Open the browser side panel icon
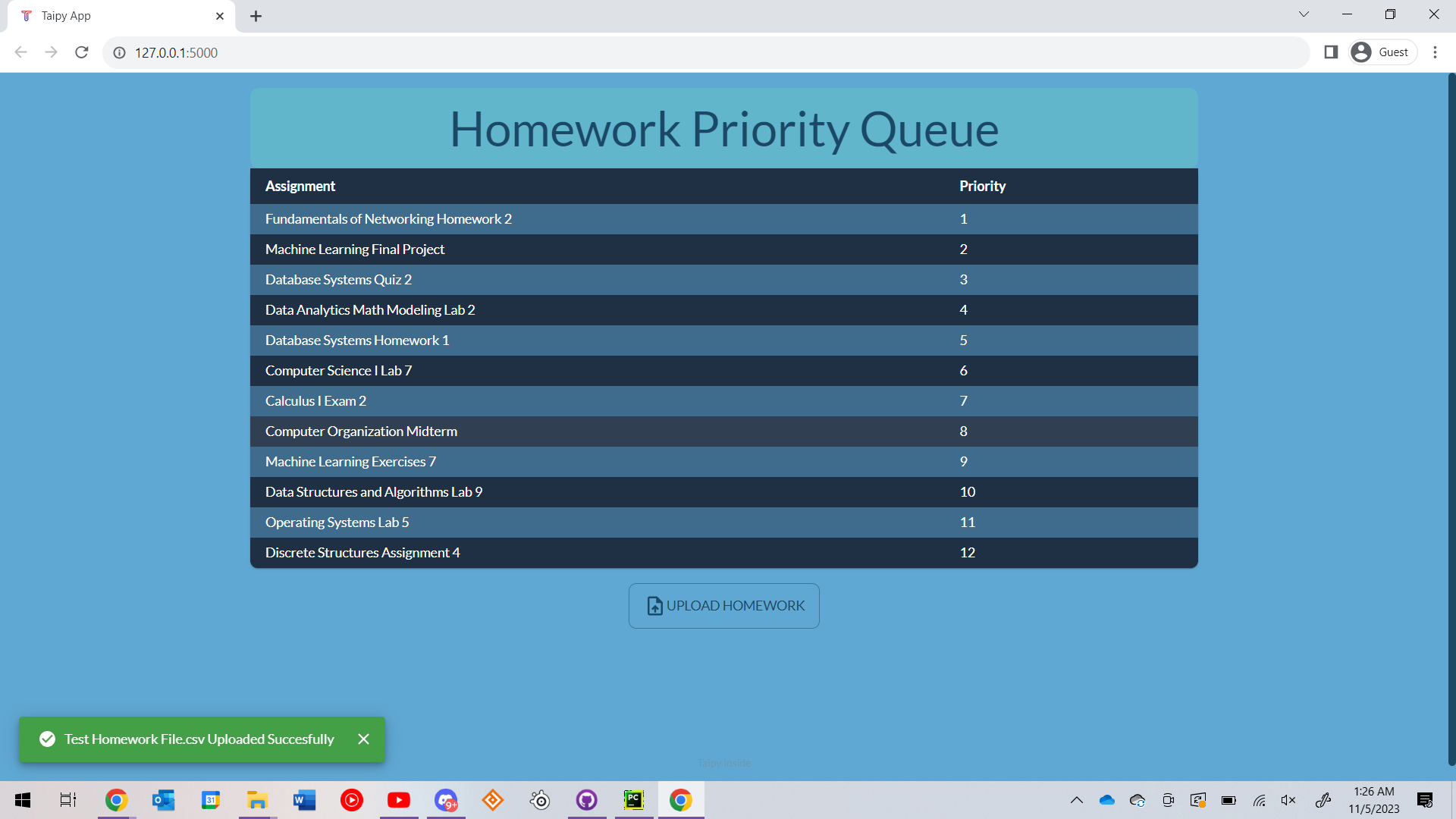This screenshot has height=819, width=1456. pyautogui.click(x=1330, y=52)
